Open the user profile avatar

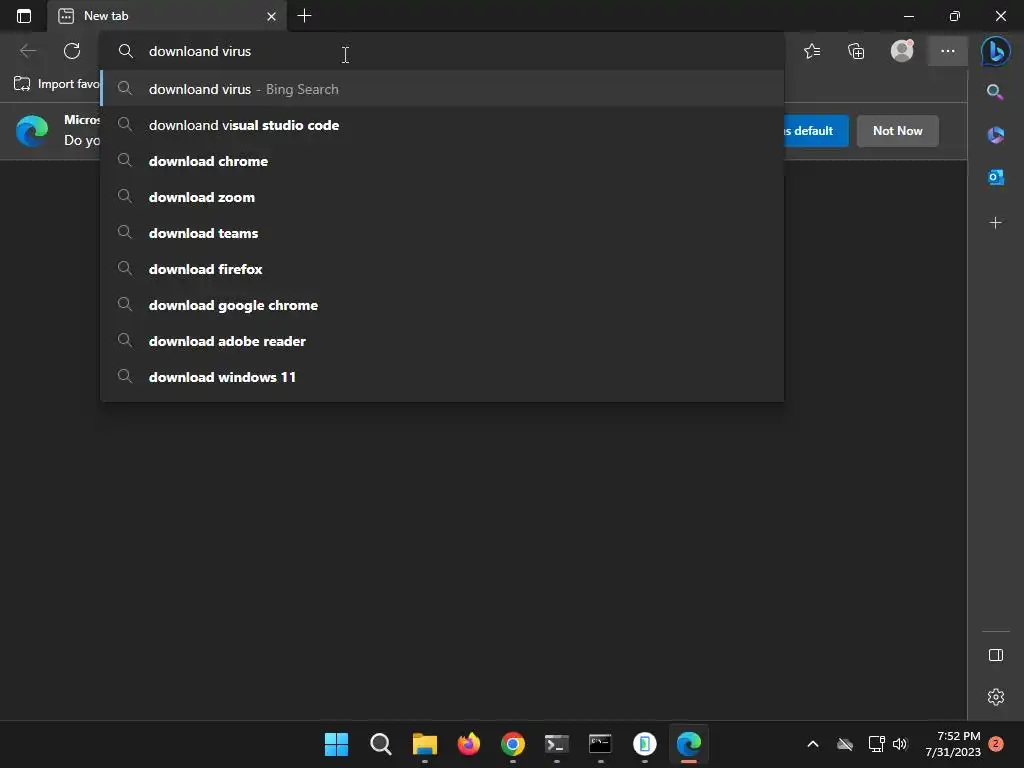(x=902, y=51)
